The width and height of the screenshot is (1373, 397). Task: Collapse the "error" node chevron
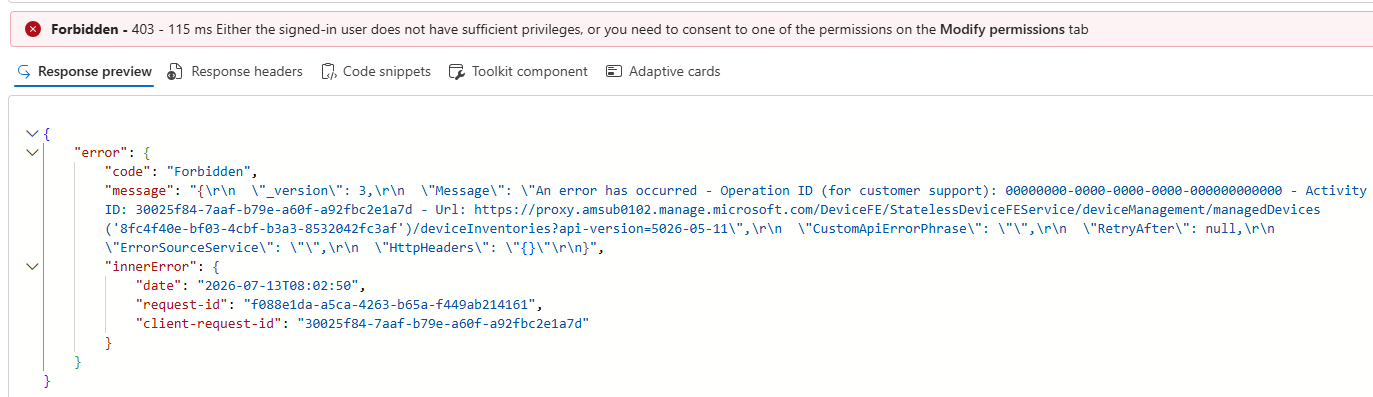click(34, 152)
